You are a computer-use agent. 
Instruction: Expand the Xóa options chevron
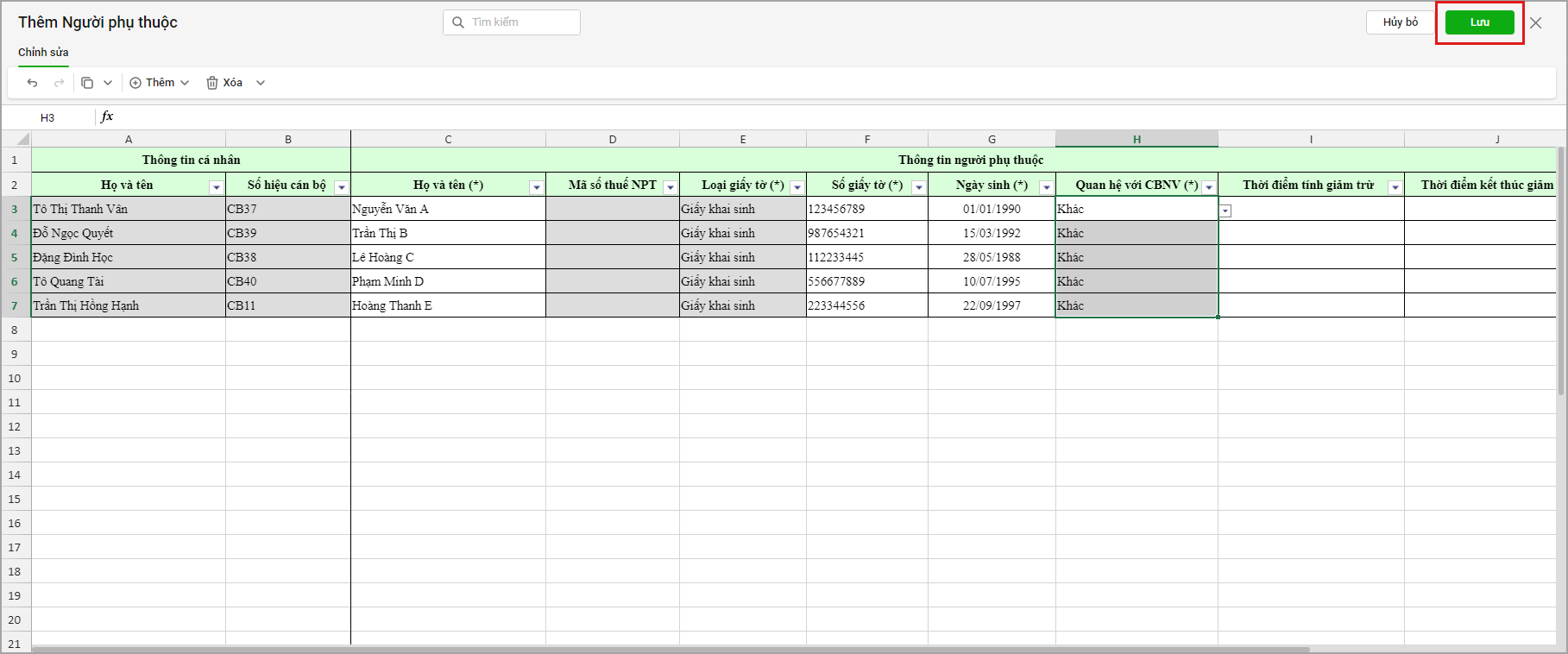coord(261,83)
